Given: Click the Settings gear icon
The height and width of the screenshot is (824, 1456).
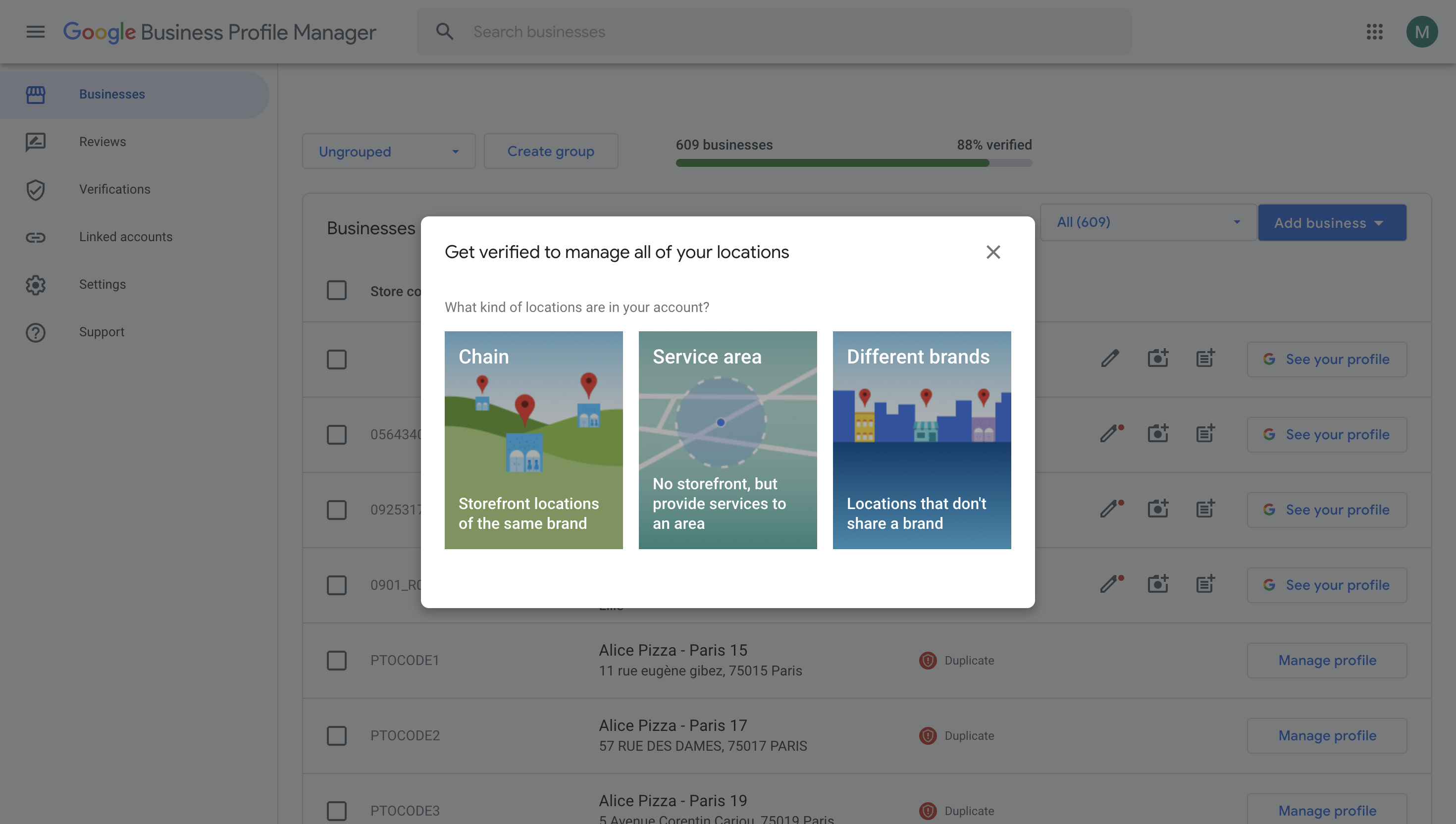Looking at the screenshot, I should [36, 285].
